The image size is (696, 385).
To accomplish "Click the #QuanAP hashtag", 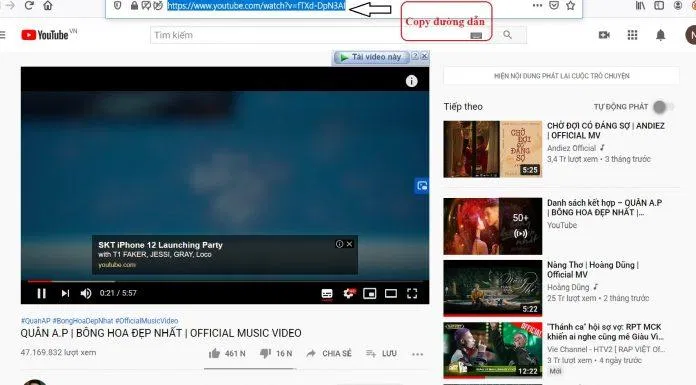I will (x=36, y=321).
